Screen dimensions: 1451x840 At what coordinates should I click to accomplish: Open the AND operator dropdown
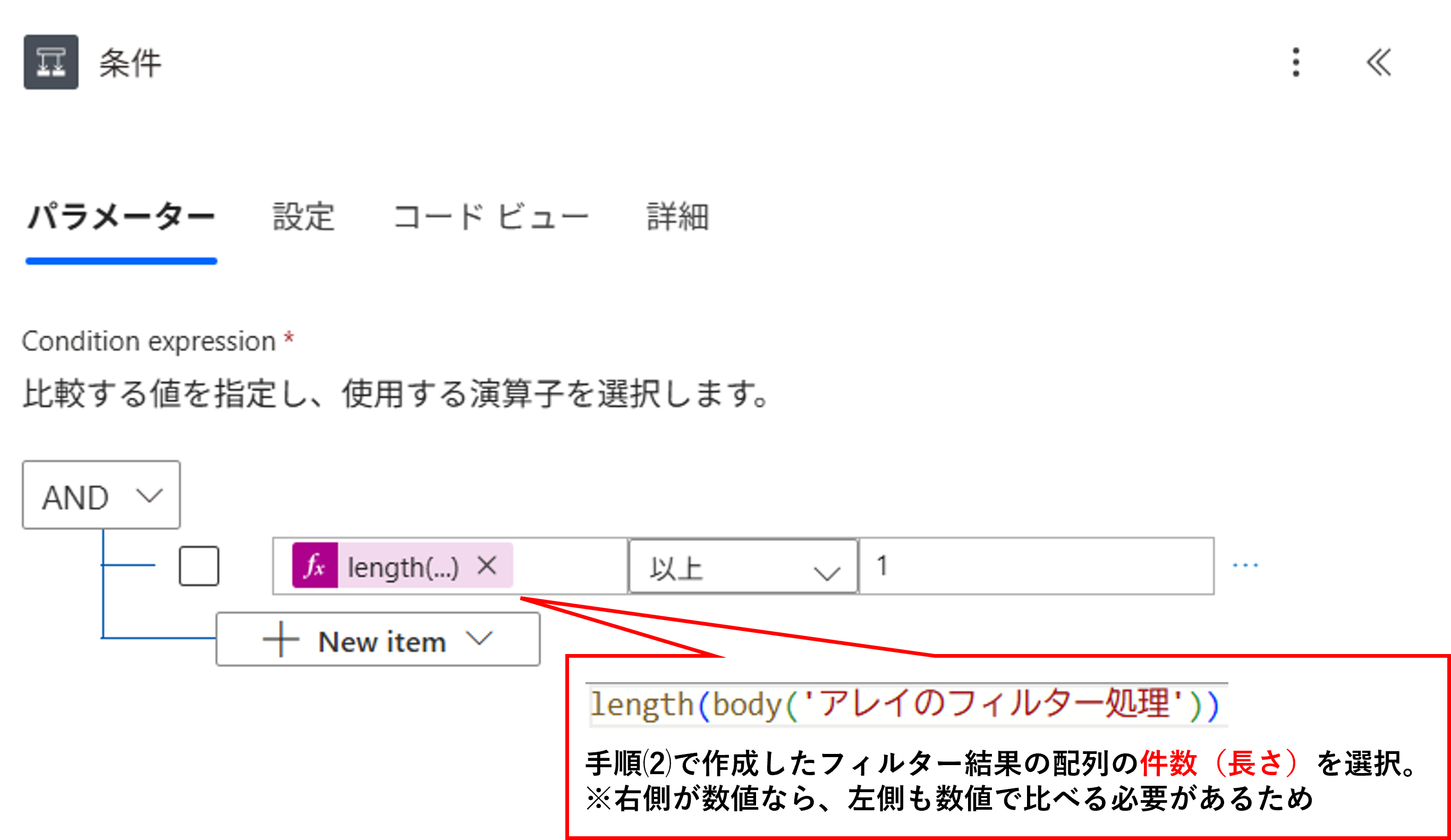[101, 495]
